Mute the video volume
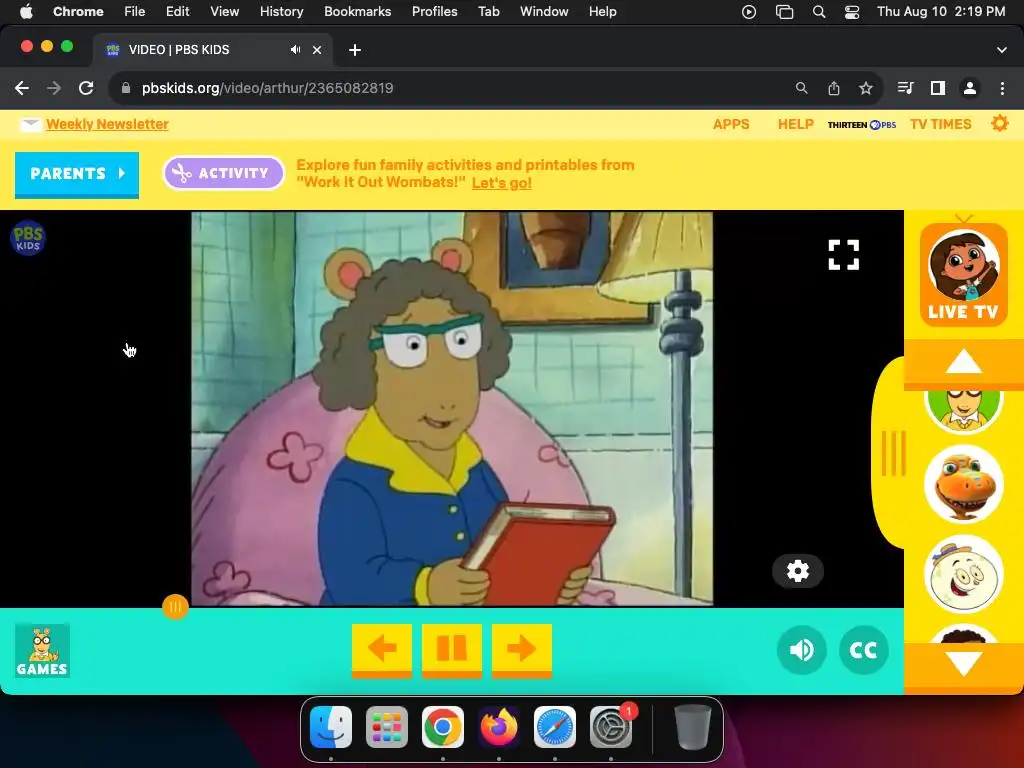This screenshot has width=1024, height=768. coord(801,650)
